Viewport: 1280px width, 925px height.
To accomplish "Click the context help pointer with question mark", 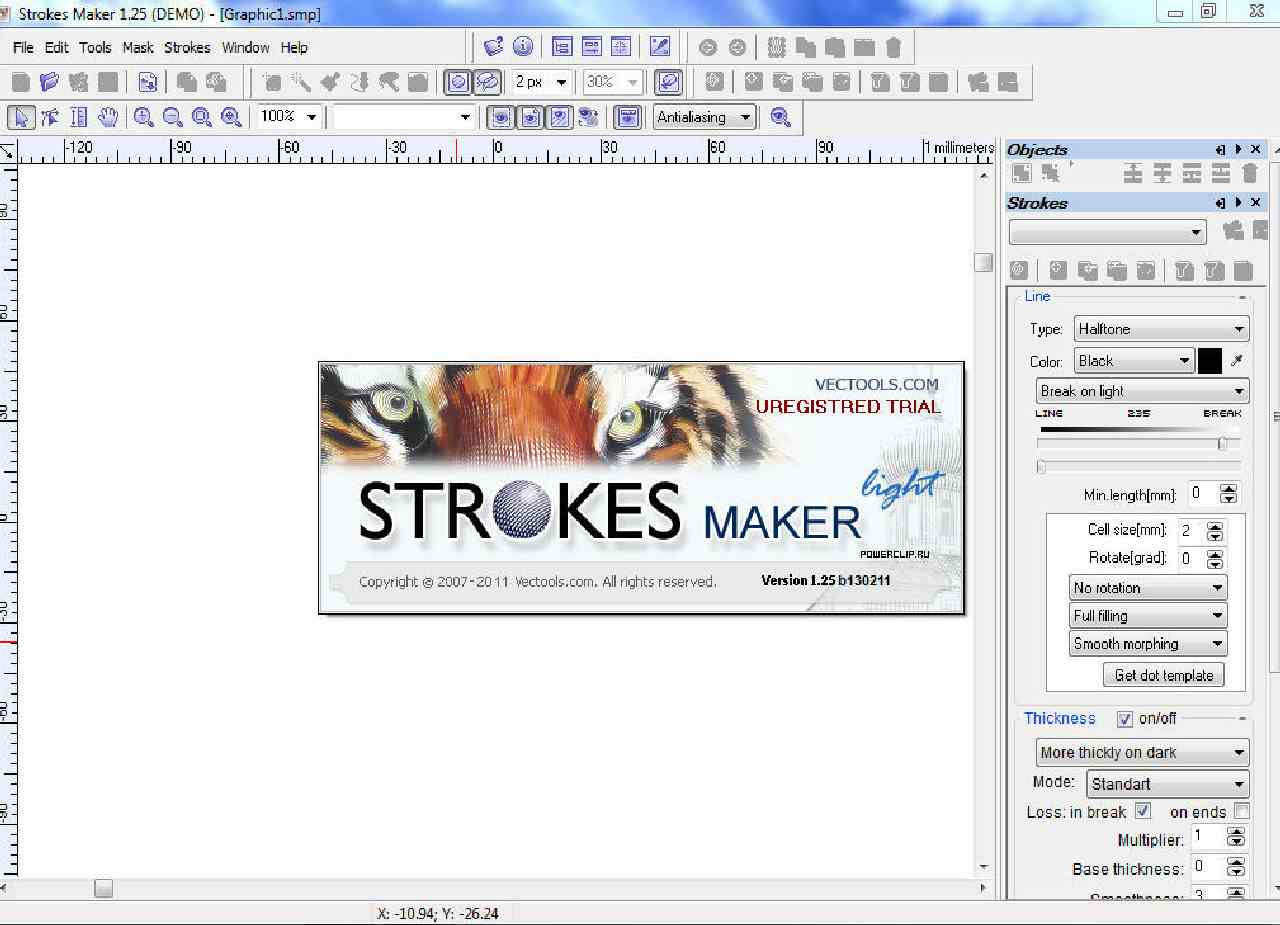I will tap(494, 47).
